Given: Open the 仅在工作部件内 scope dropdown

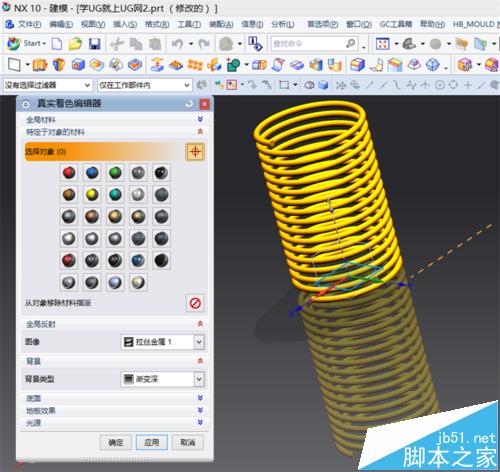Looking at the screenshot, I should click(x=145, y=85).
